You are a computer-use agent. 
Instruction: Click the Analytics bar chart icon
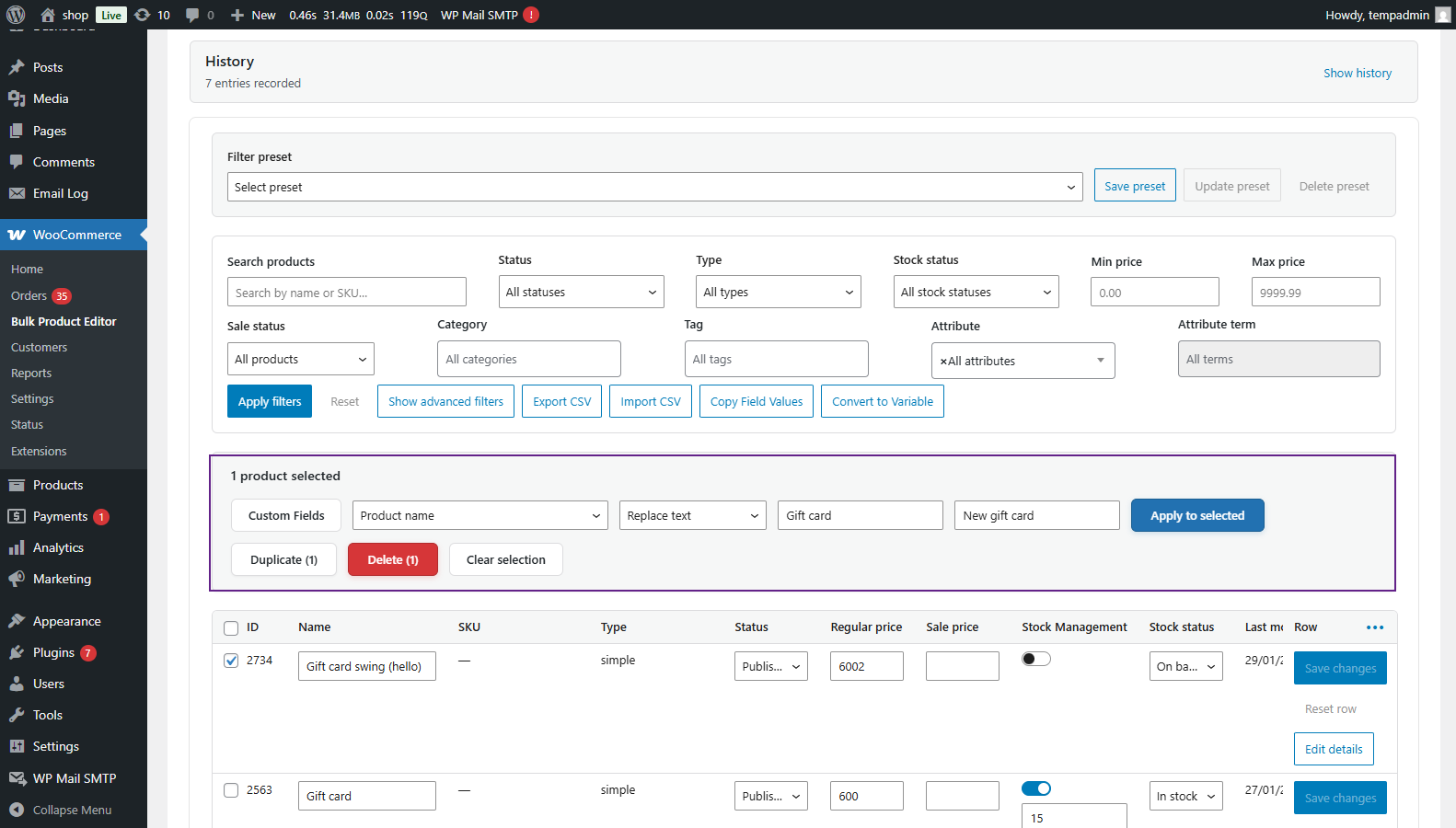[x=17, y=547]
